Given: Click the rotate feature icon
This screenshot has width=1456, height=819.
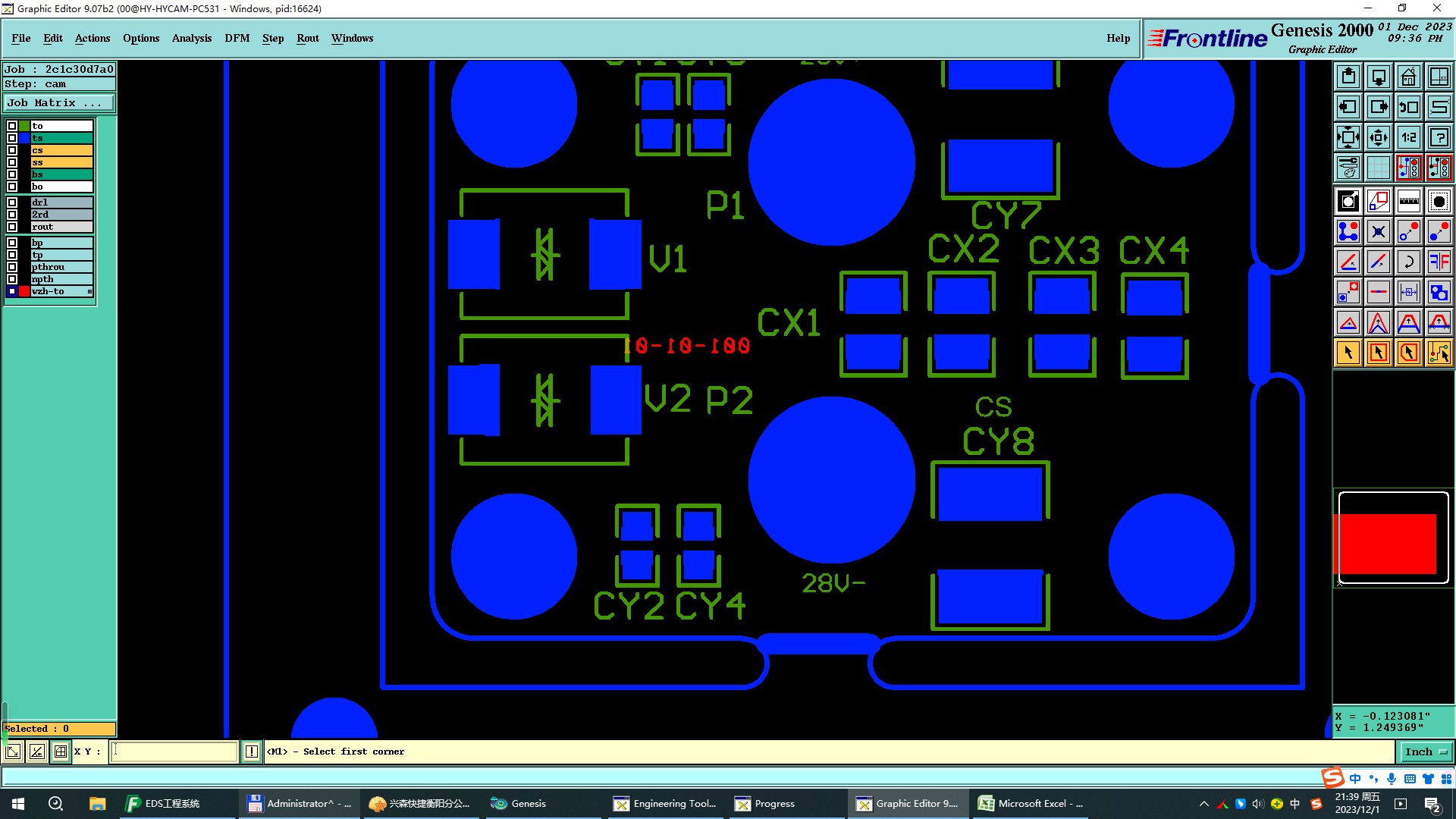Looking at the screenshot, I should 1408,262.
